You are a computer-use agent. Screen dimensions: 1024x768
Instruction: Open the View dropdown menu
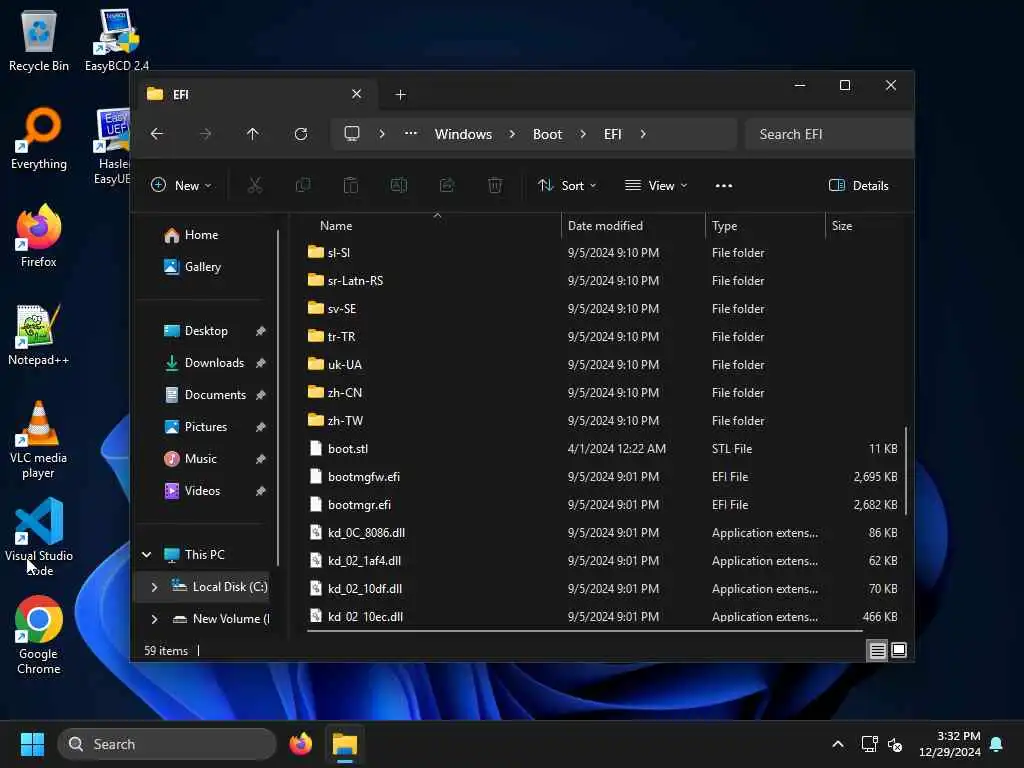pos(656,185)
